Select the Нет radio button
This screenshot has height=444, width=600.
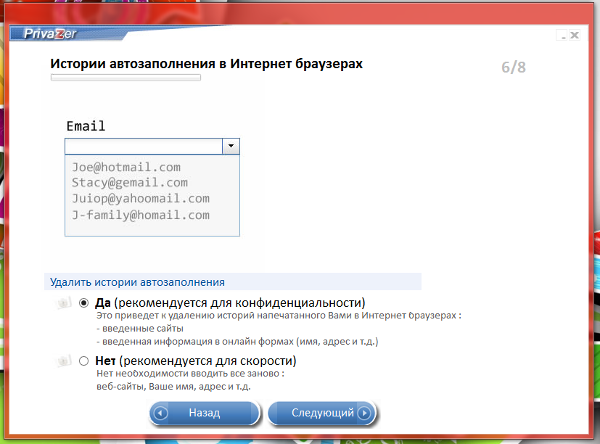pos(84,361)
